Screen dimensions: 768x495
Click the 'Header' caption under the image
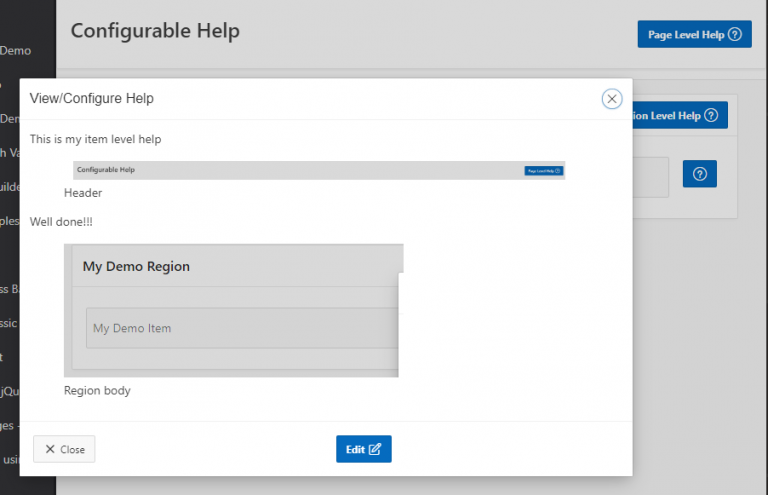coord(83,193)
